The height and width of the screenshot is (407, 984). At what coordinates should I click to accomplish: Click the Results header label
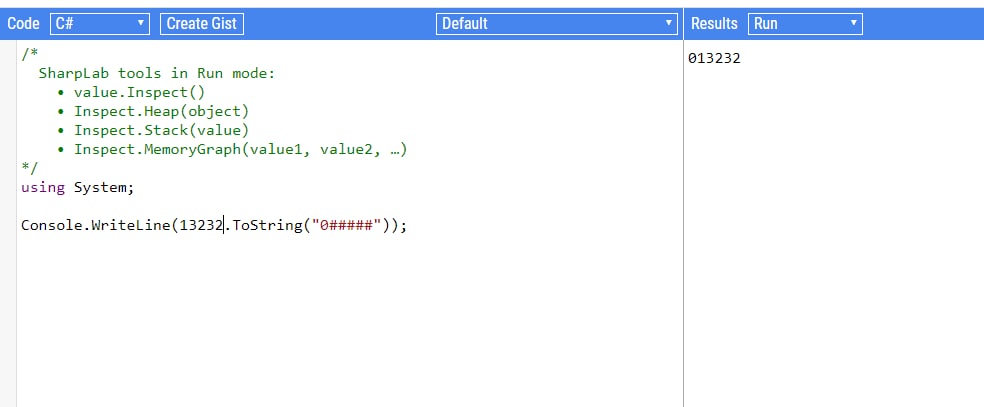point(714,24)
